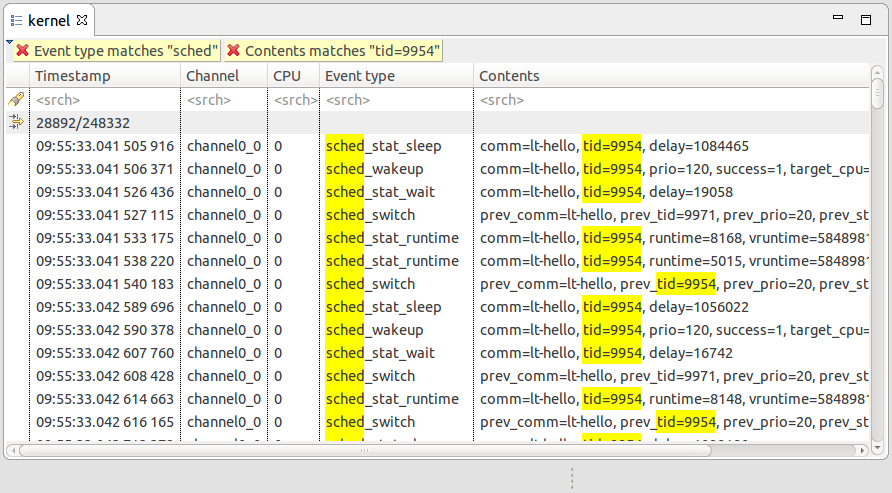The height and width of the screenshot is (493, 892).
Task: Click the search row highlighter icon
Action: coord(16,100)
